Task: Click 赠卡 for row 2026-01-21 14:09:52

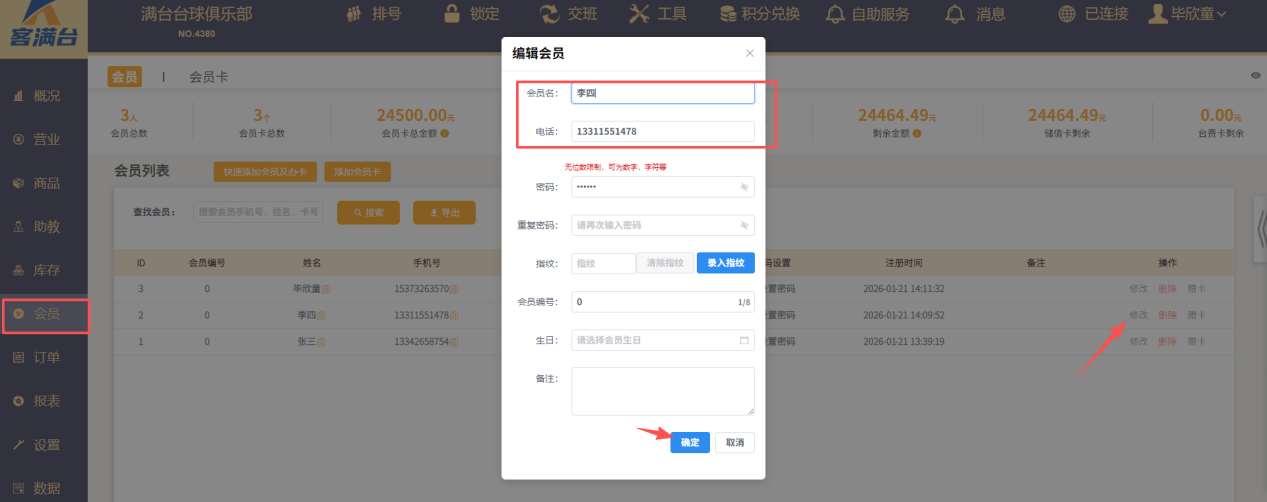Action: pyautogui.click(x=1196, y=315)
